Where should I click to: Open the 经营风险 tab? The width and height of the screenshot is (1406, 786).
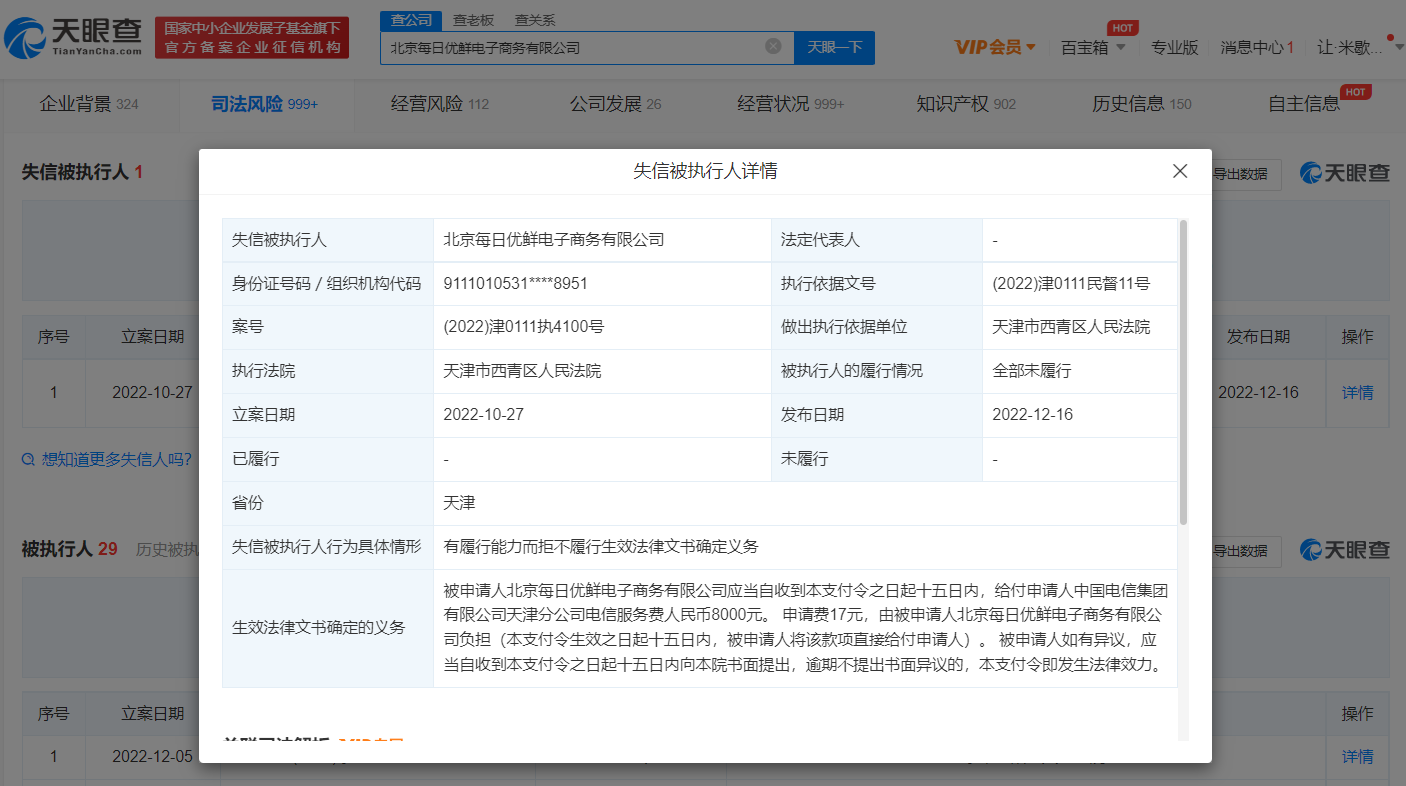pyautogui.click(x=440, y=104)
